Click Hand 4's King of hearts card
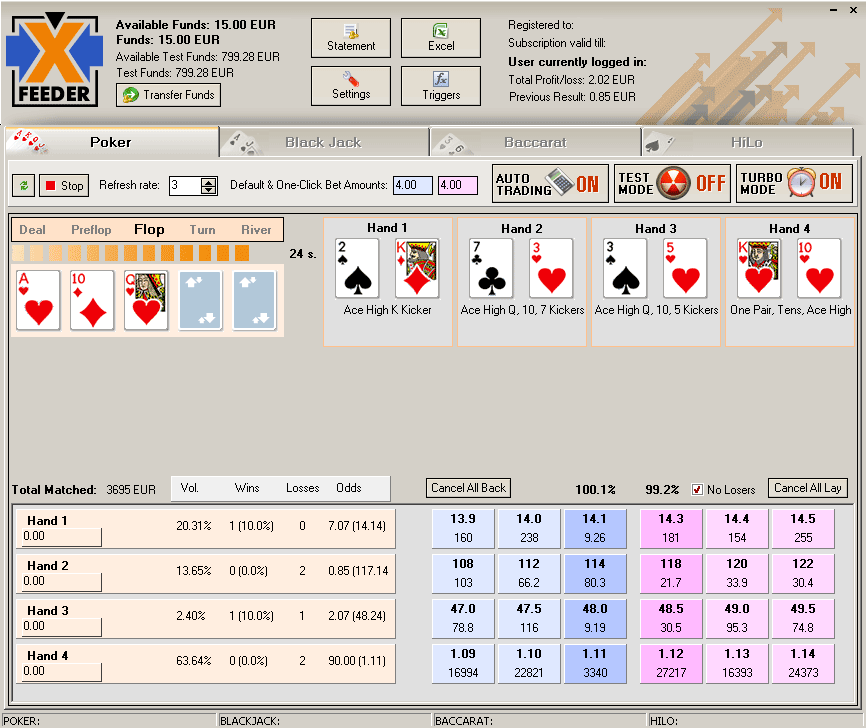The image size is (866, 728). click(x=759, y=268)
